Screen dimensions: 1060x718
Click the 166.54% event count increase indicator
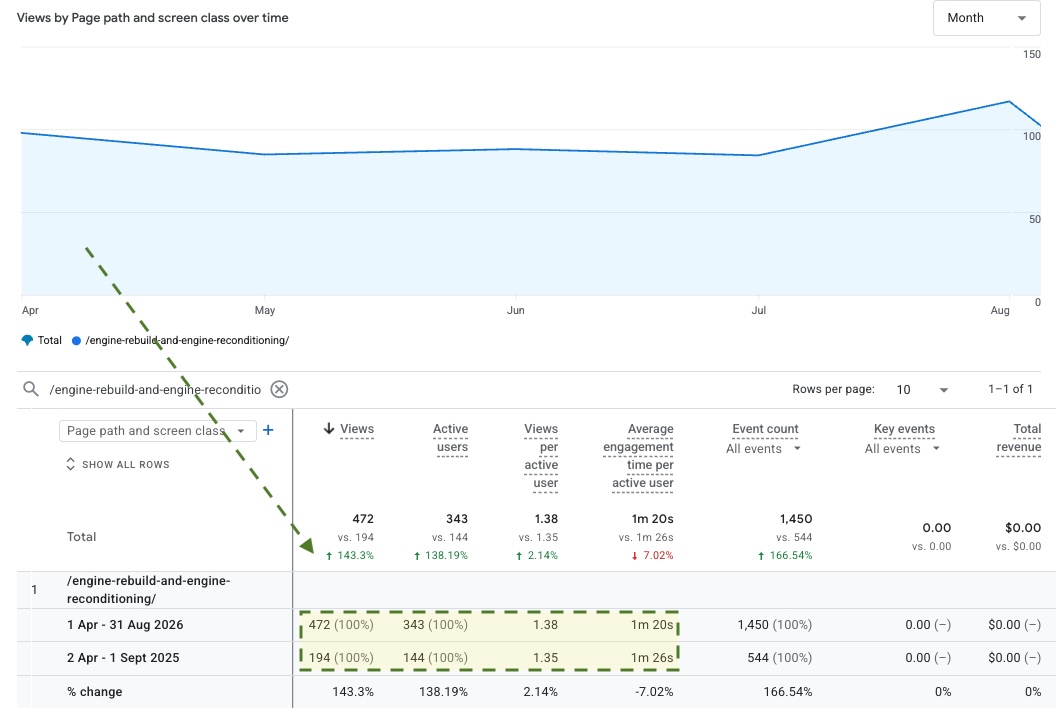784,555
